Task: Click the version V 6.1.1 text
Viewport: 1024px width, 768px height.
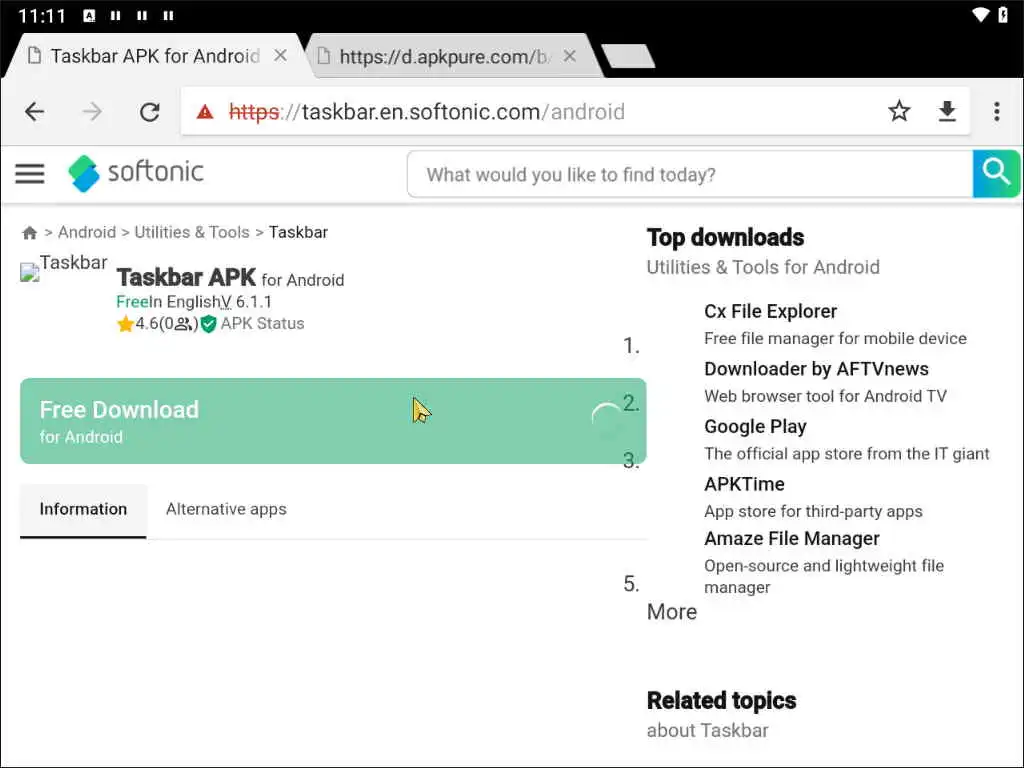Action: 246,302
